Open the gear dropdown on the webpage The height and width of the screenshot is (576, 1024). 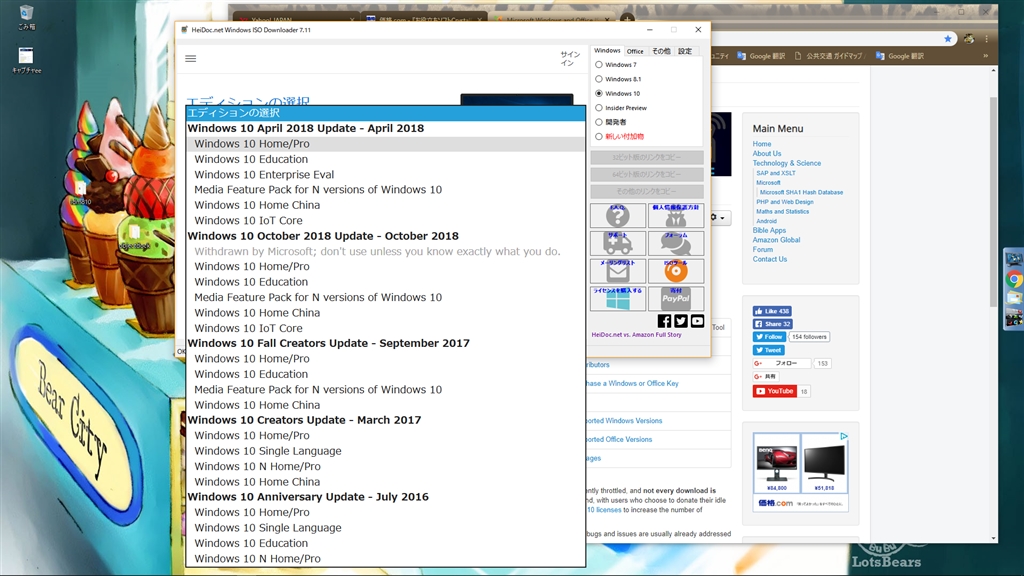718,217
